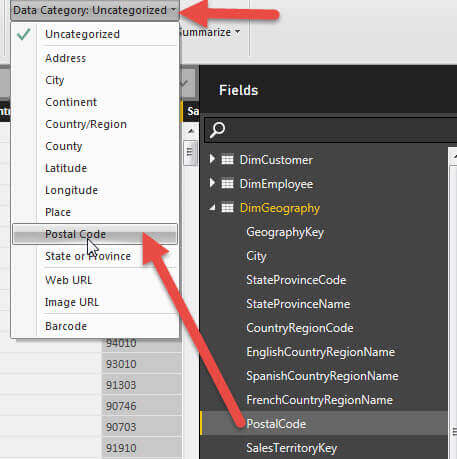The image size is (457, 459).
Task: Click the cell containing 90746
Action: pyautogui.click(x=142, y=406)
